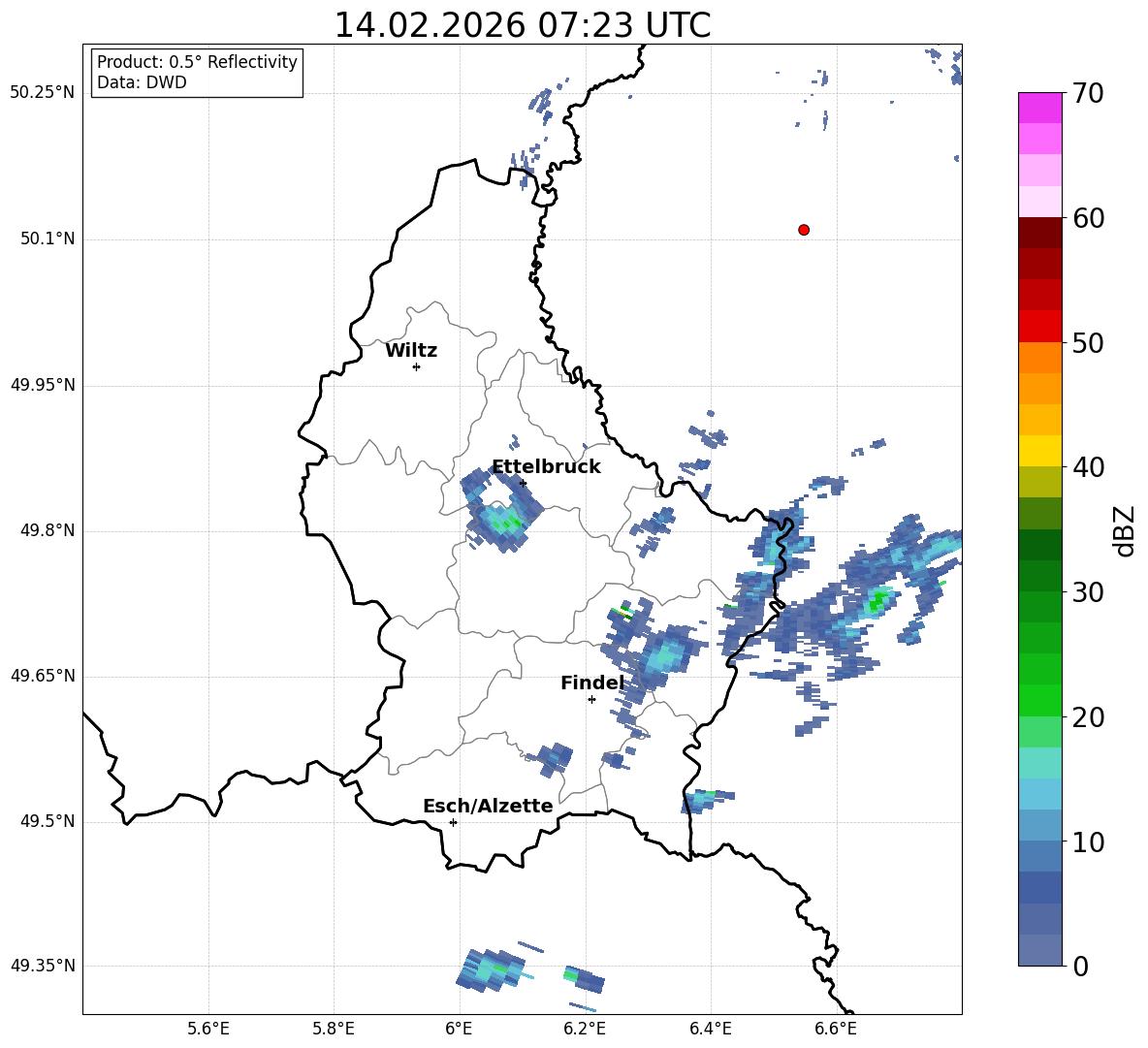
Task: Click the Ettelbruck station cross marker
Action: (x=523, y=483)
